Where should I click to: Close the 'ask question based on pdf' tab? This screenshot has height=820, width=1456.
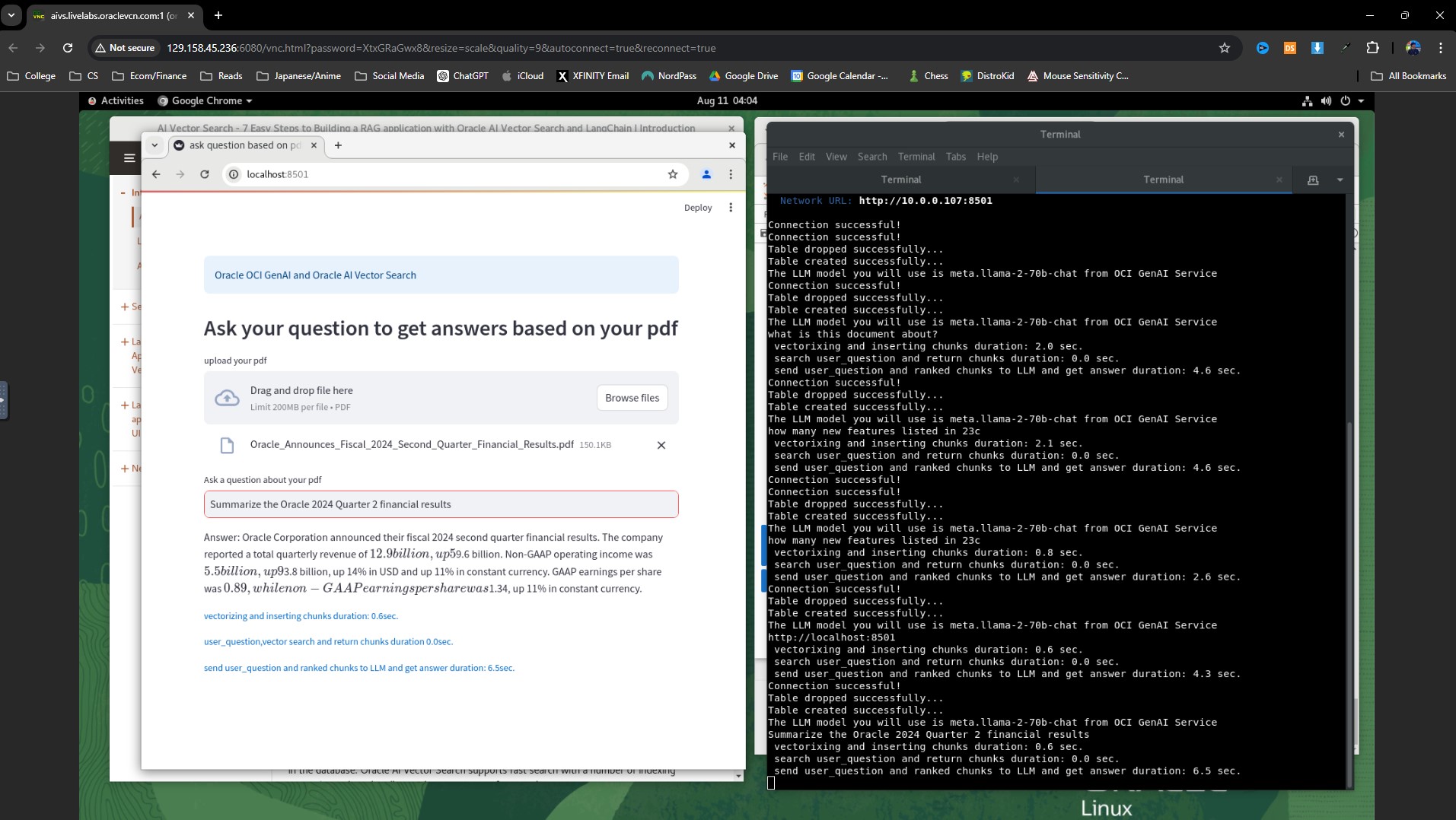pyautogui.click(x=314, y=145)
